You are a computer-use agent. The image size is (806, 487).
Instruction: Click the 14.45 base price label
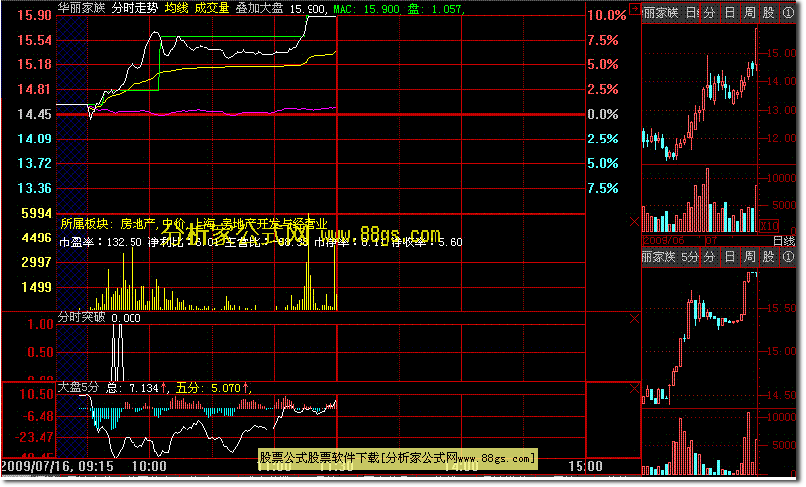[34, 114]
